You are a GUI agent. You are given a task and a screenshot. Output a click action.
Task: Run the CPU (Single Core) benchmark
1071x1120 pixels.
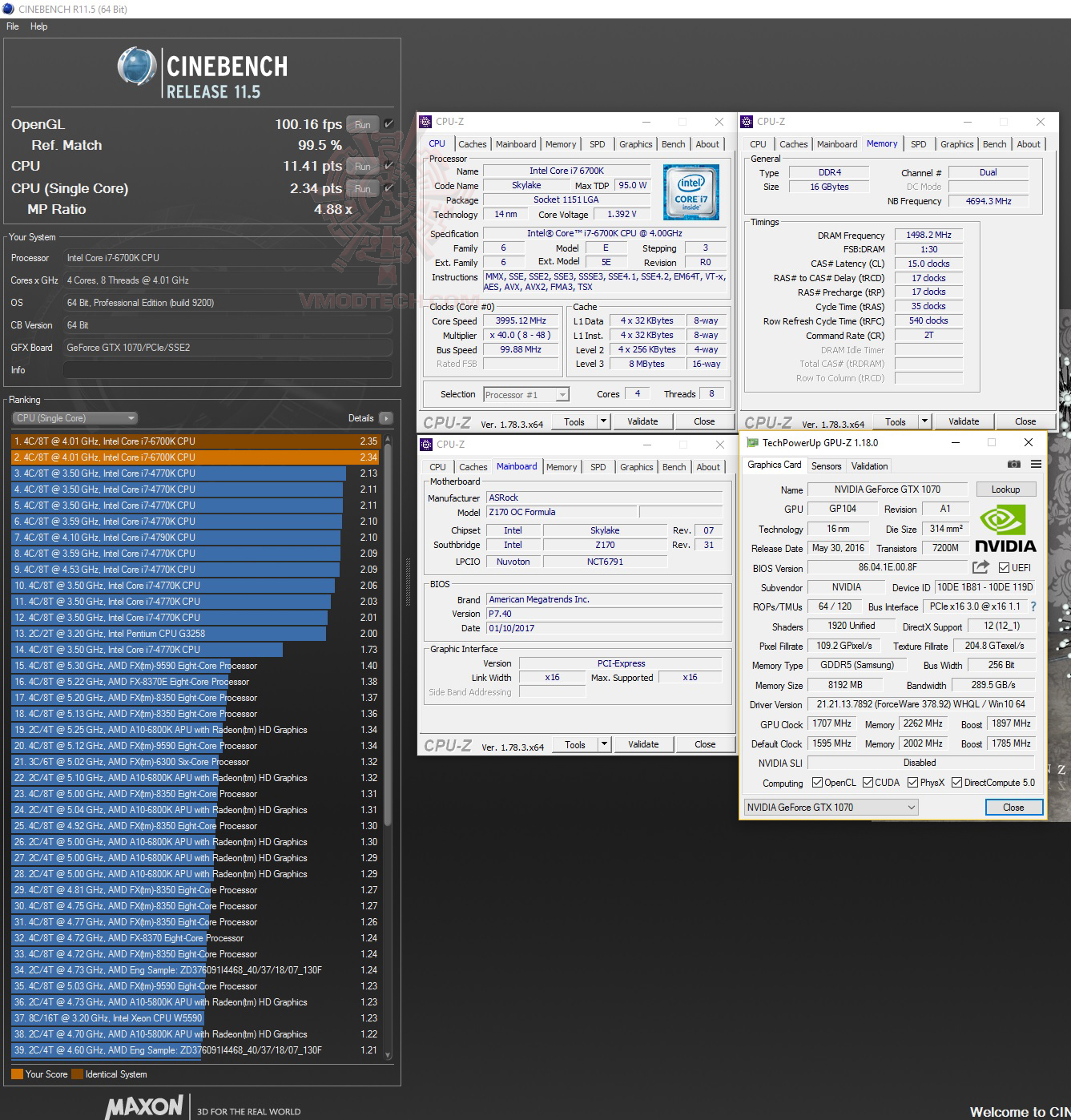362,188
